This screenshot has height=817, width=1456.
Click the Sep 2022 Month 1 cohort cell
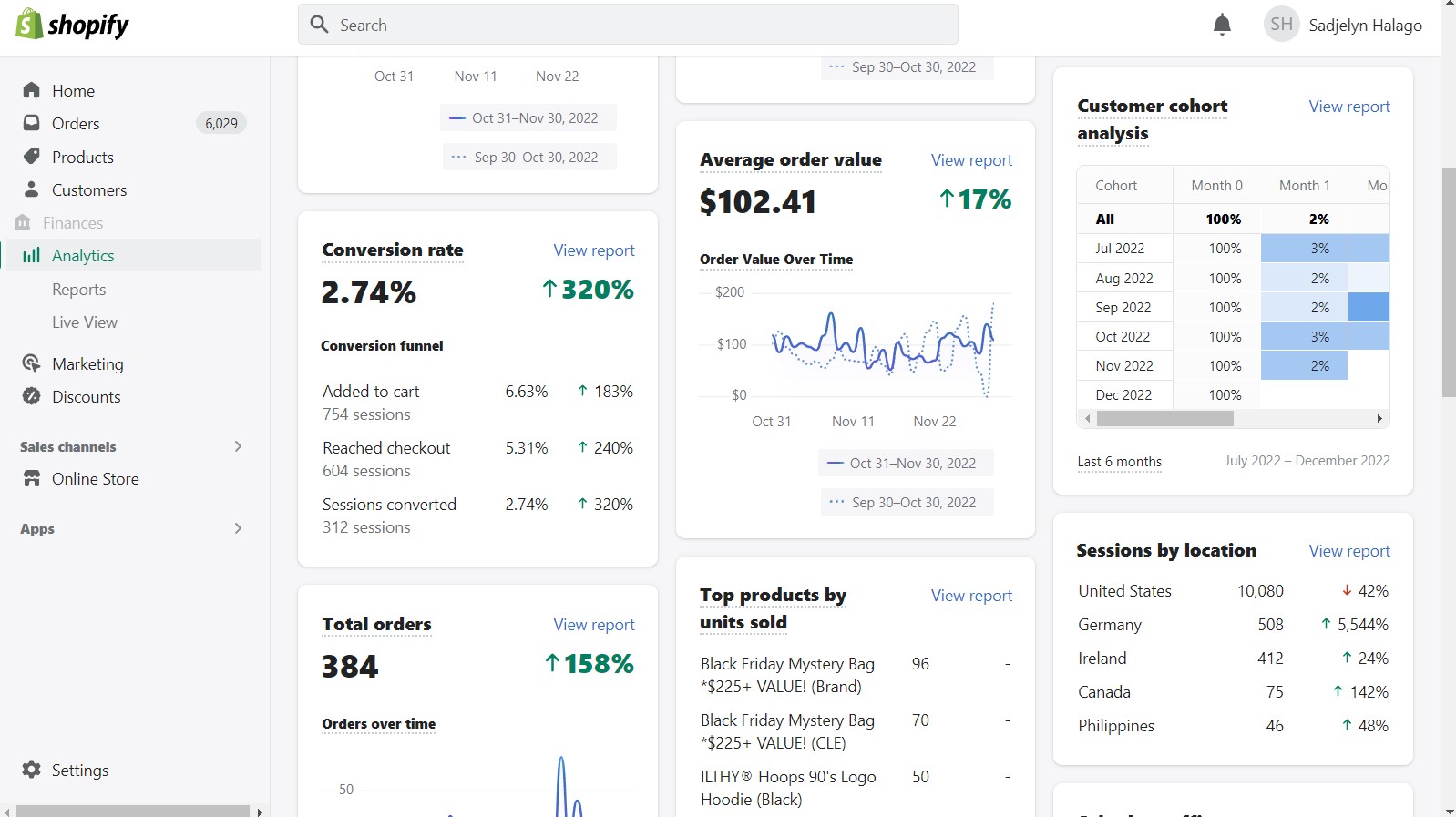pos(1304,308)
